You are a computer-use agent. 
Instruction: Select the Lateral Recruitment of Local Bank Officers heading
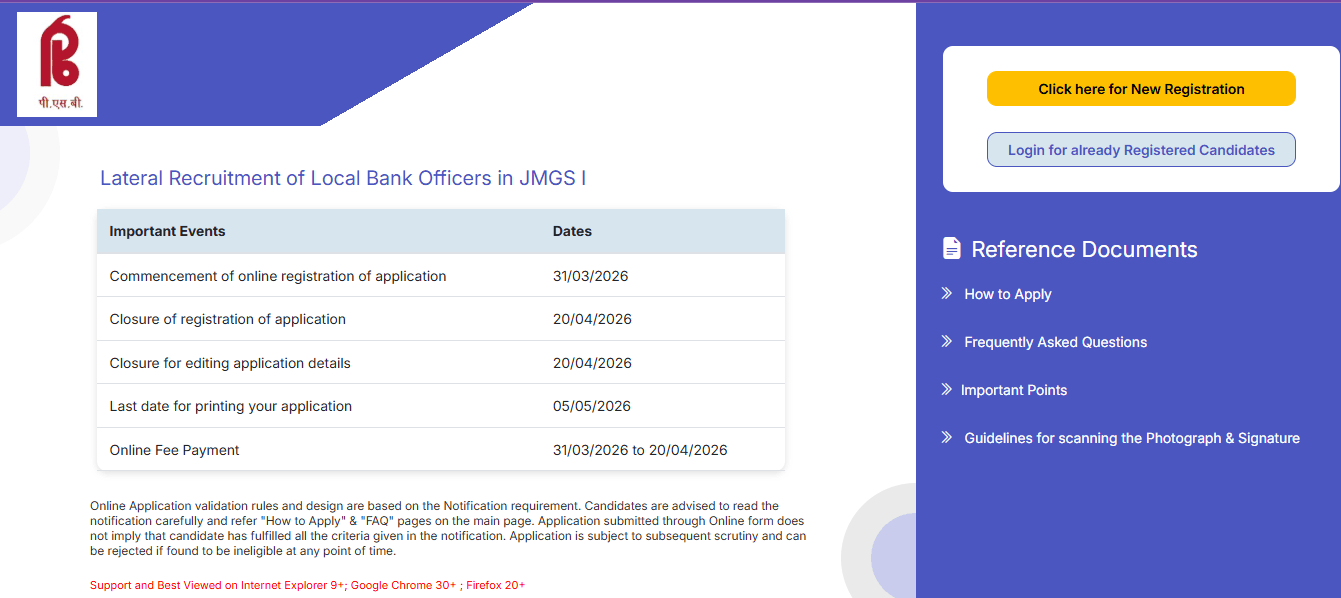[344, 178]
